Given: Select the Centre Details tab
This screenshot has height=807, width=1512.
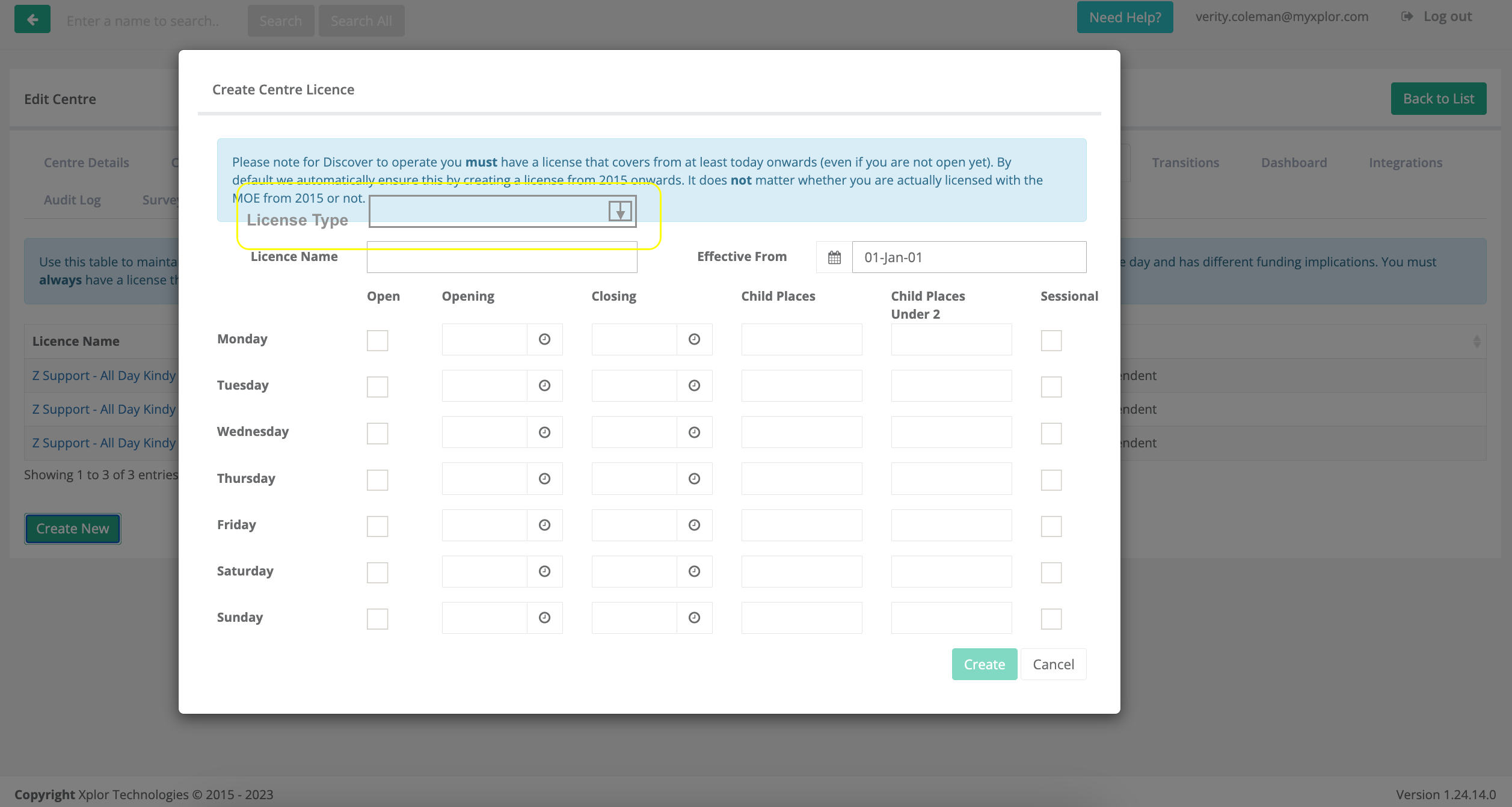Looking at the screenshot, I should [x=86, y=162].
